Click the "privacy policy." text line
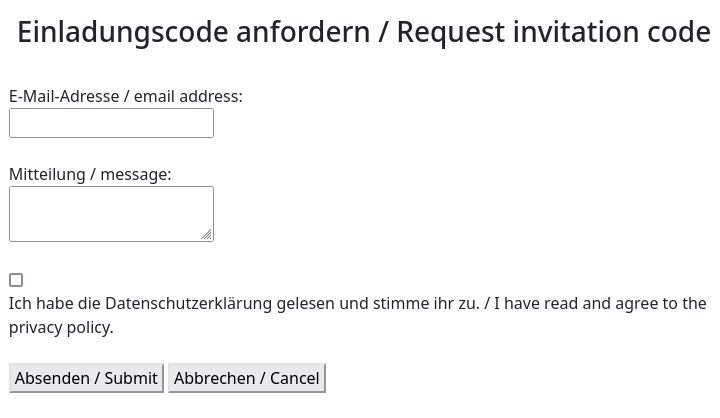 click(61, 327)
